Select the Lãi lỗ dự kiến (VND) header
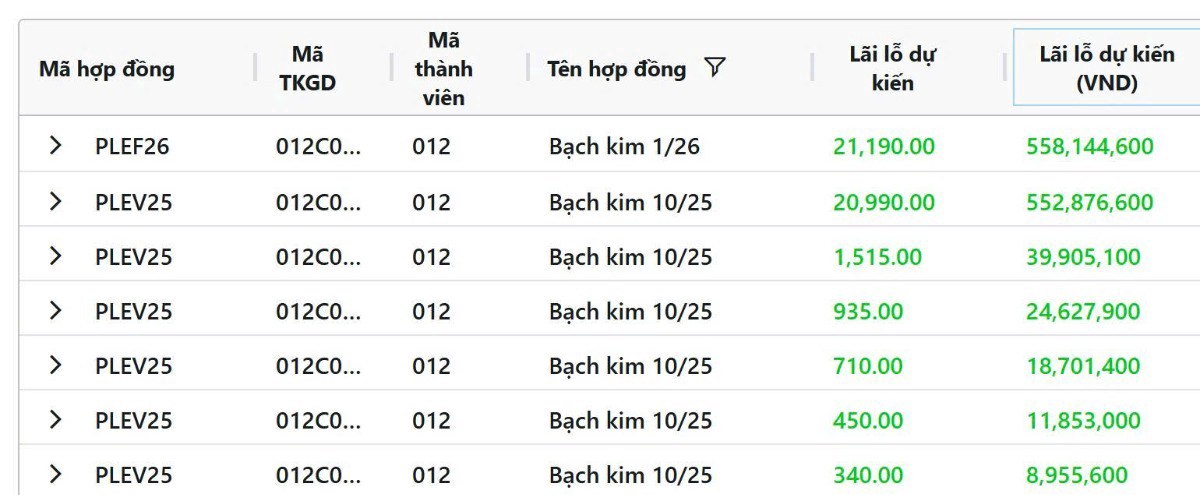Image resolution: width=1200 pixels, height=495 pixels. pyautogui.click(x=1107, y=68)
